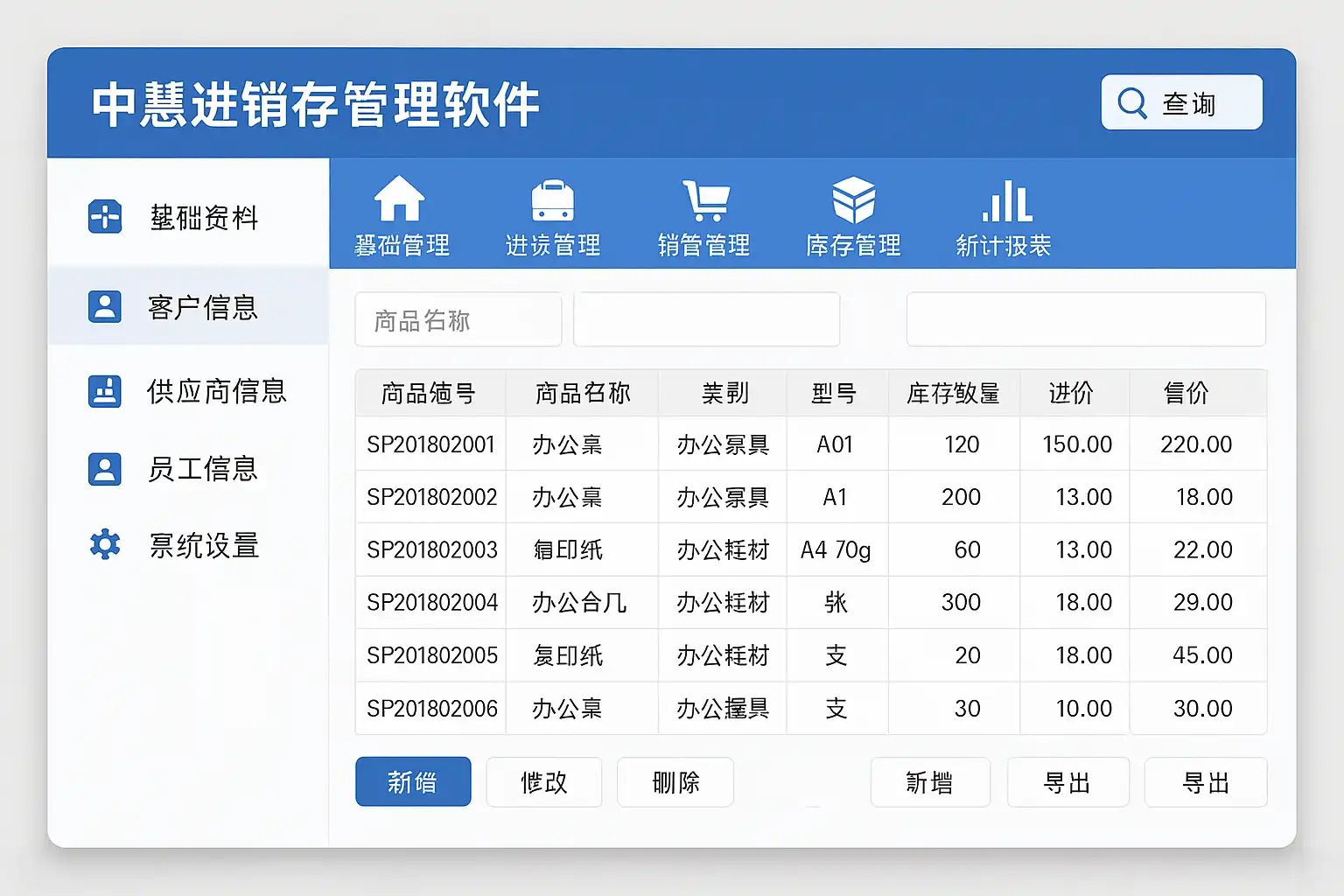Viewport: 1344px width, 896px height.
Task: Select the 客户信息 person icon in sidebar
Action: coord(105,306)
